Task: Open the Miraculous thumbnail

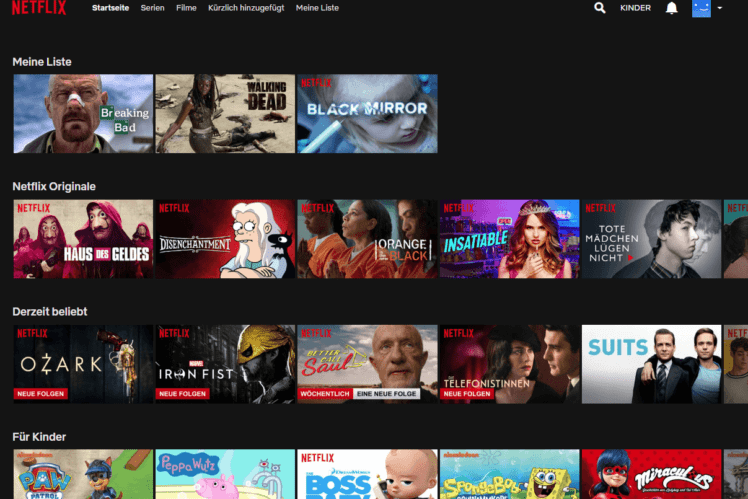Action: pos(652,474)
